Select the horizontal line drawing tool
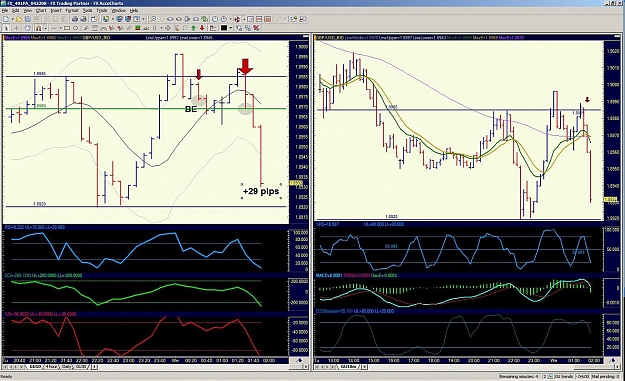 [54, 28]
